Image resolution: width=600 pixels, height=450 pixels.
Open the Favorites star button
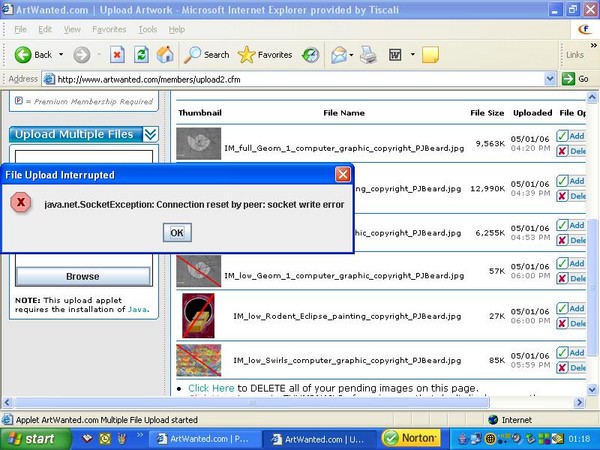[x=265, y=55]
